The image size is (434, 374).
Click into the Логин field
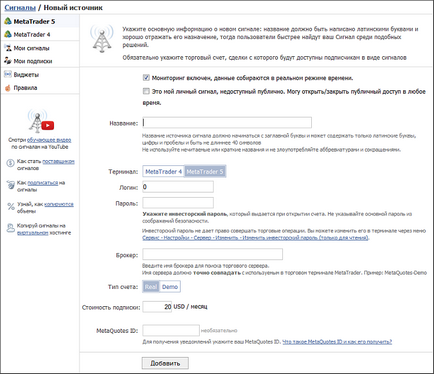[178, 187]
